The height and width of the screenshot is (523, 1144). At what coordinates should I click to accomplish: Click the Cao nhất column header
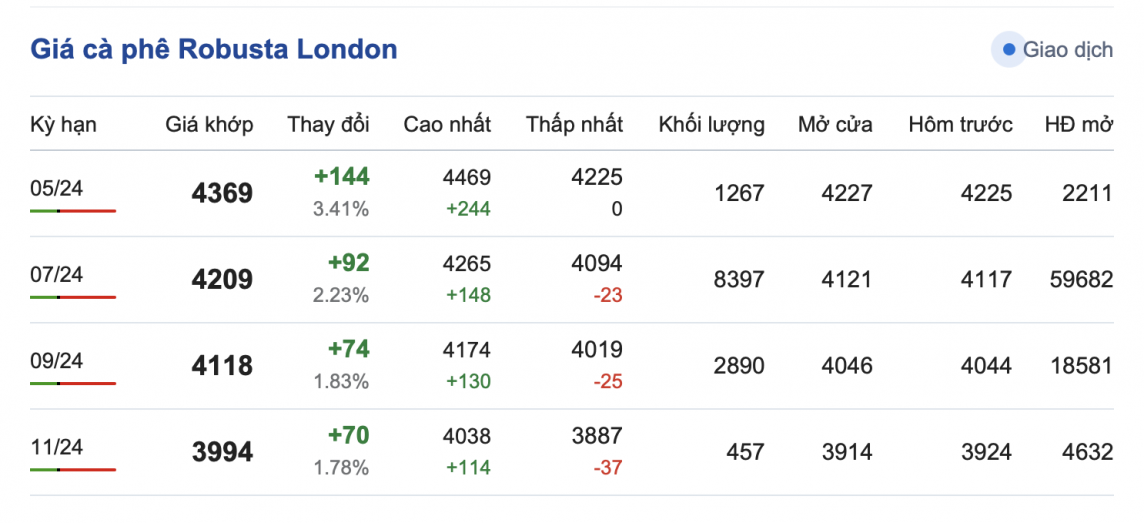coord(447,125)
